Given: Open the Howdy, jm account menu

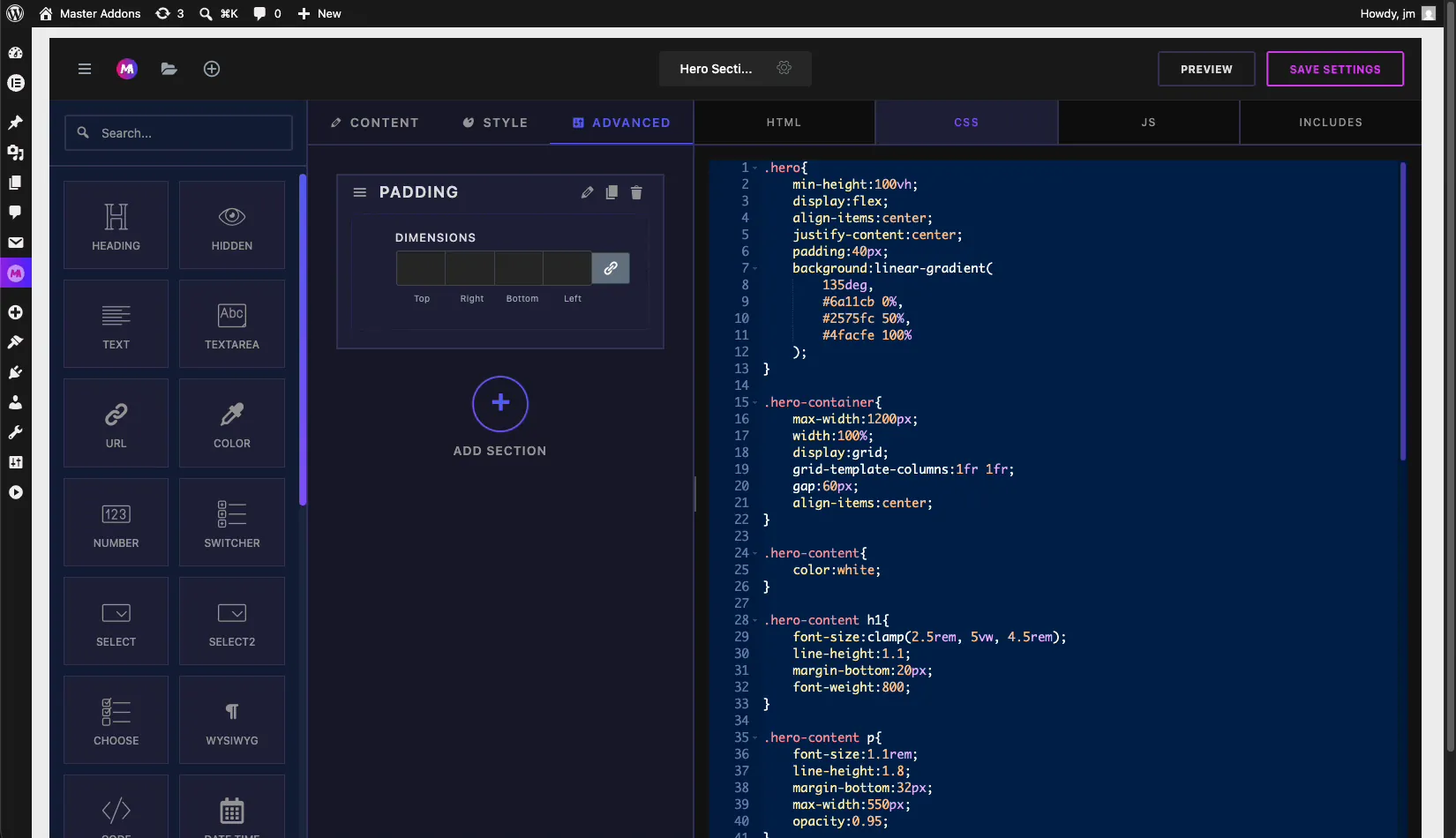Looking at the screenshot, I should pyautogui.click(x=1398, y=13).
